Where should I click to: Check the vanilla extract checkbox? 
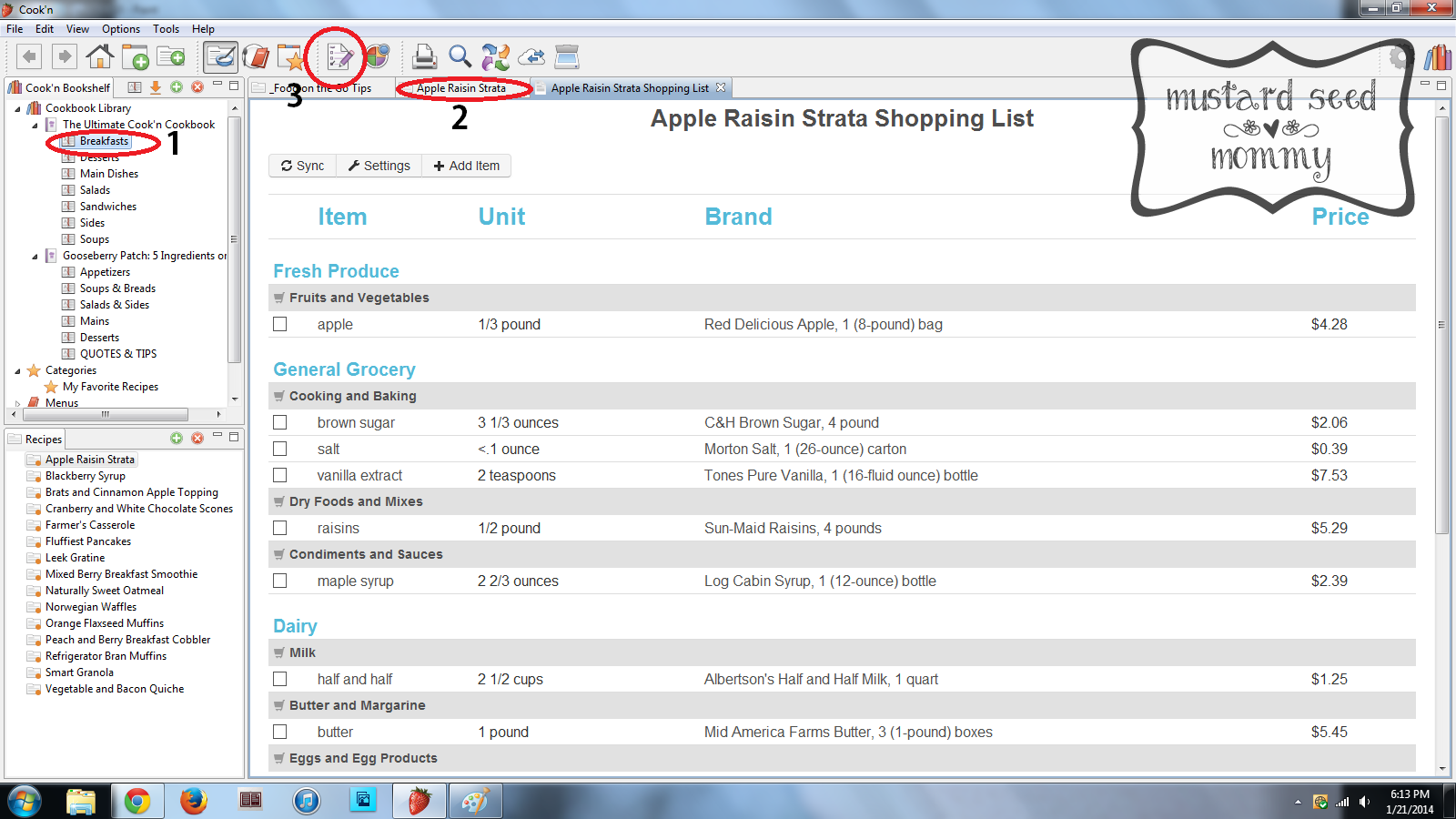click(280, 475)
